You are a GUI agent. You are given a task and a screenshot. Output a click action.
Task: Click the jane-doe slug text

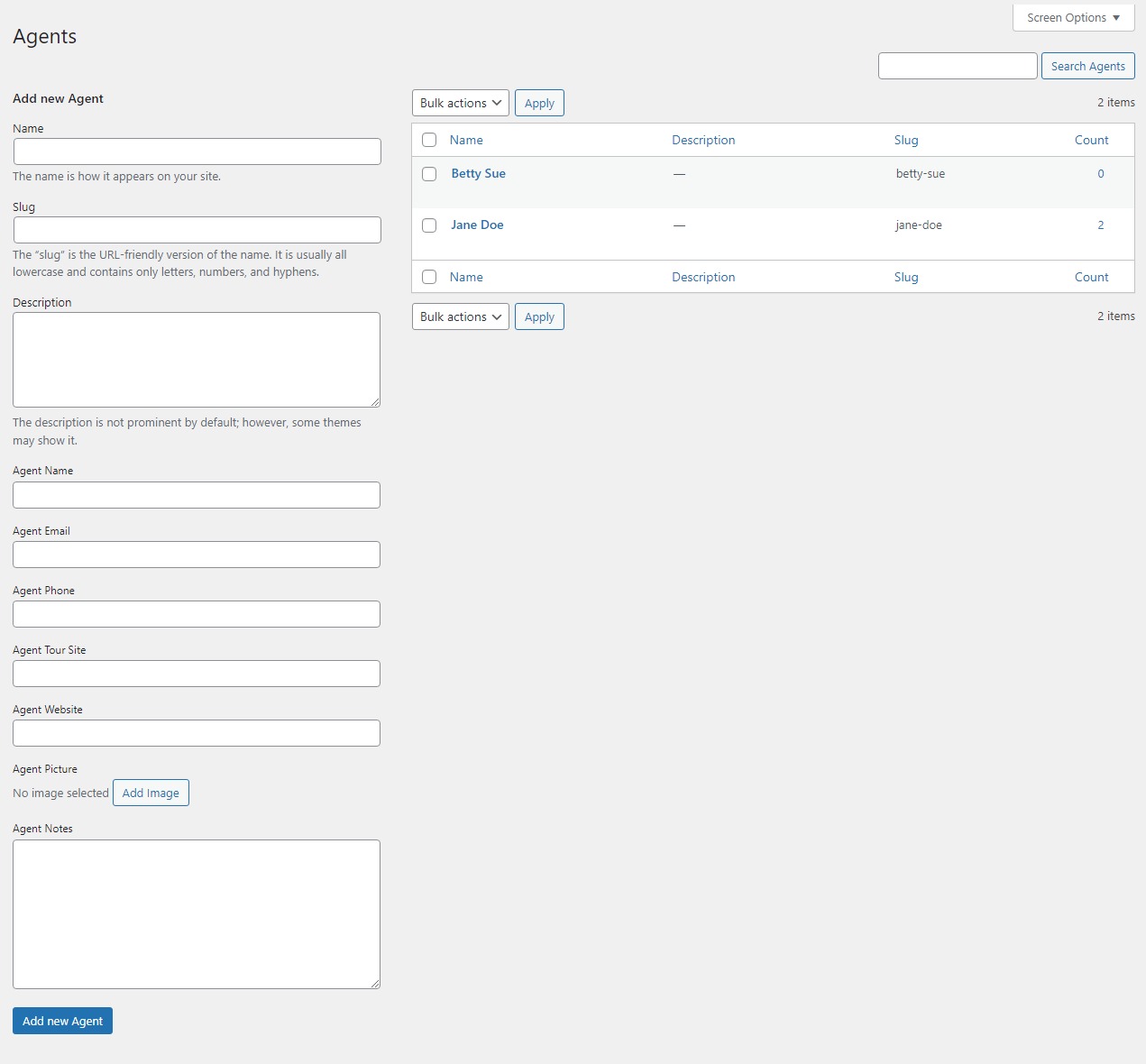coord(919,225)
